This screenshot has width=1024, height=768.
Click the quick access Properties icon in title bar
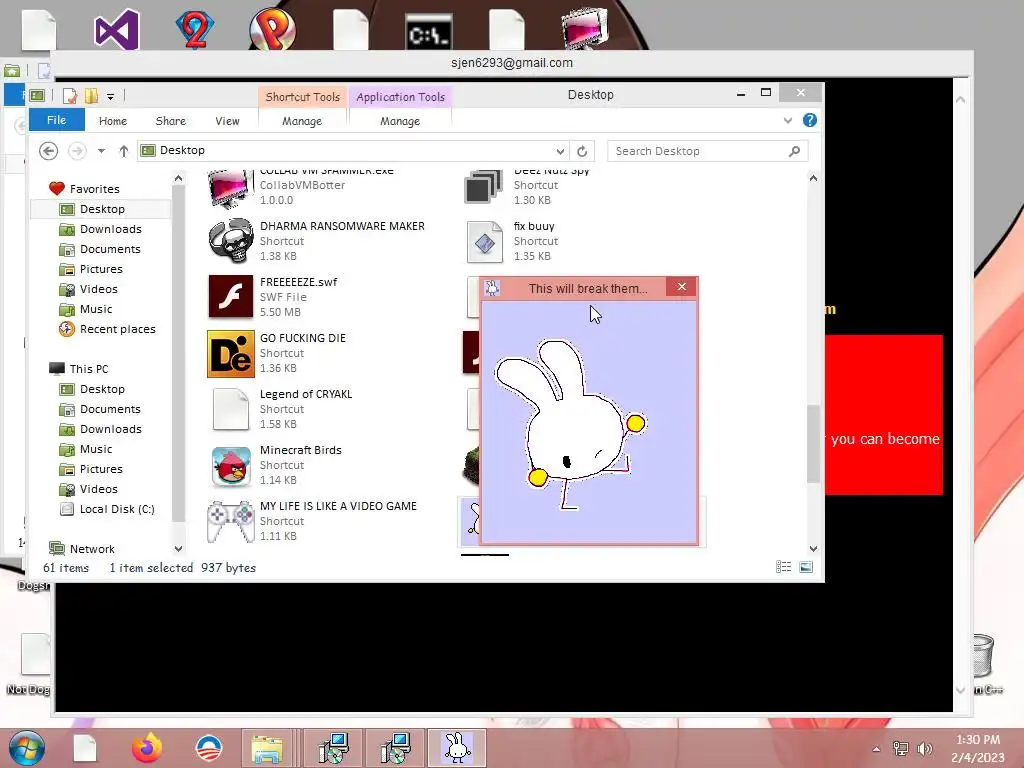(x=70, y=96)
